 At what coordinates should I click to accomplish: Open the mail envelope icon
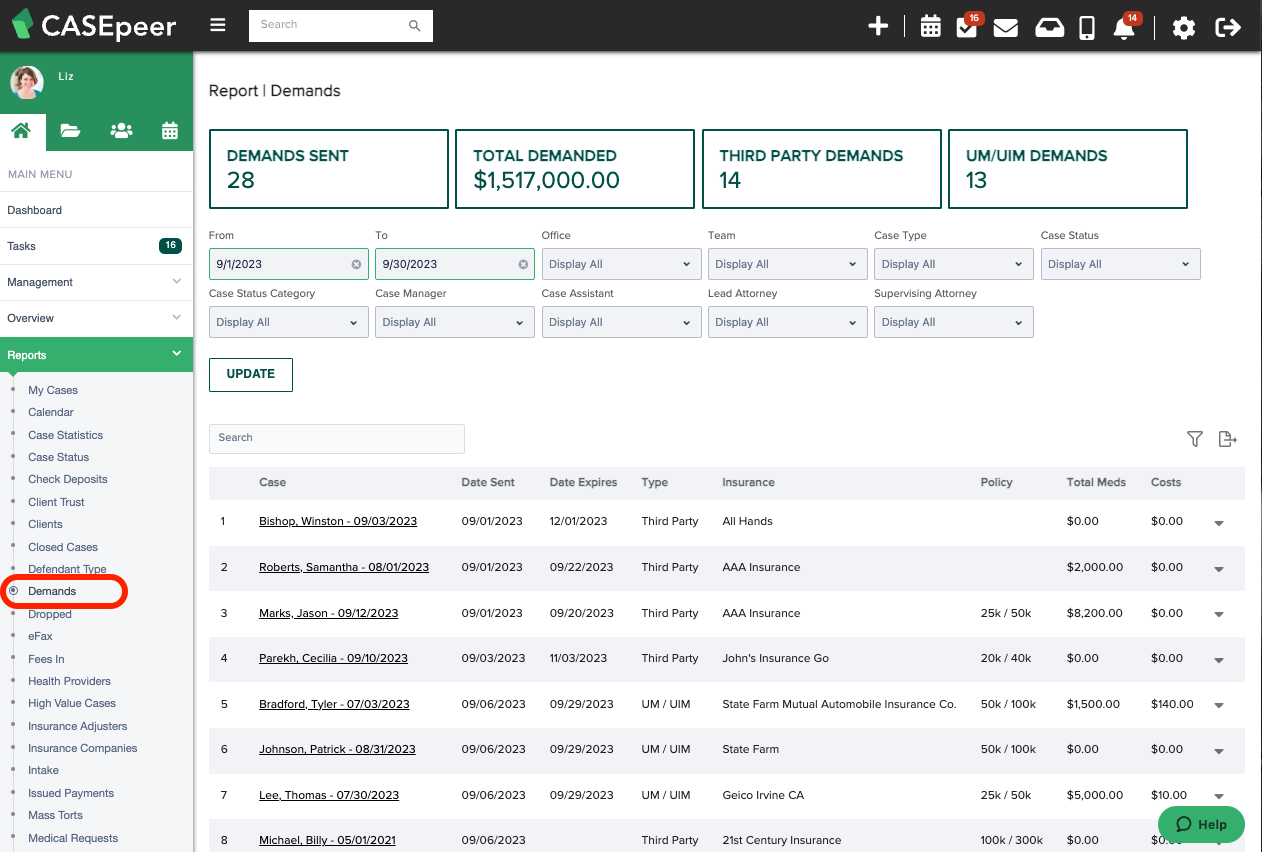1006,27
